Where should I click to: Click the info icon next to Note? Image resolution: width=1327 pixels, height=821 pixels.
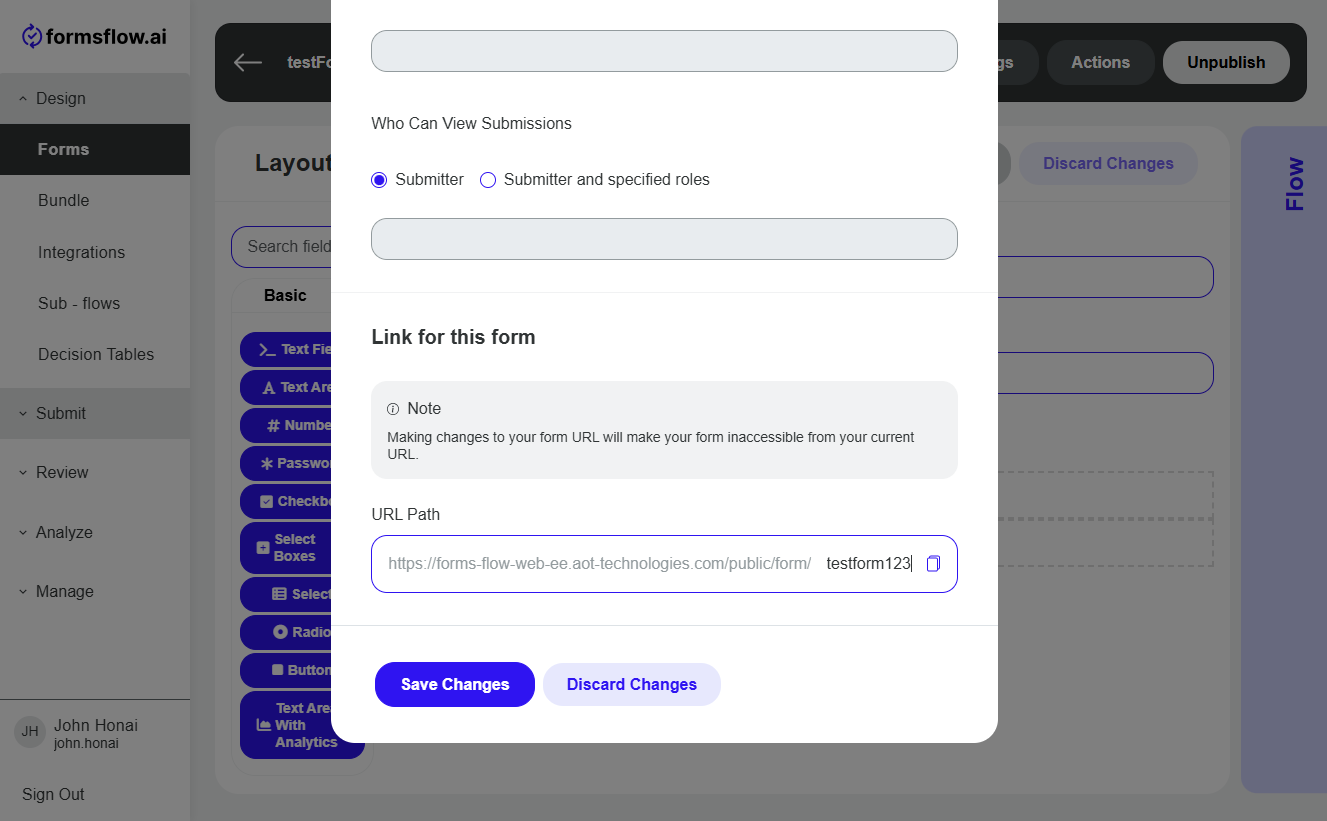[393, 409]
